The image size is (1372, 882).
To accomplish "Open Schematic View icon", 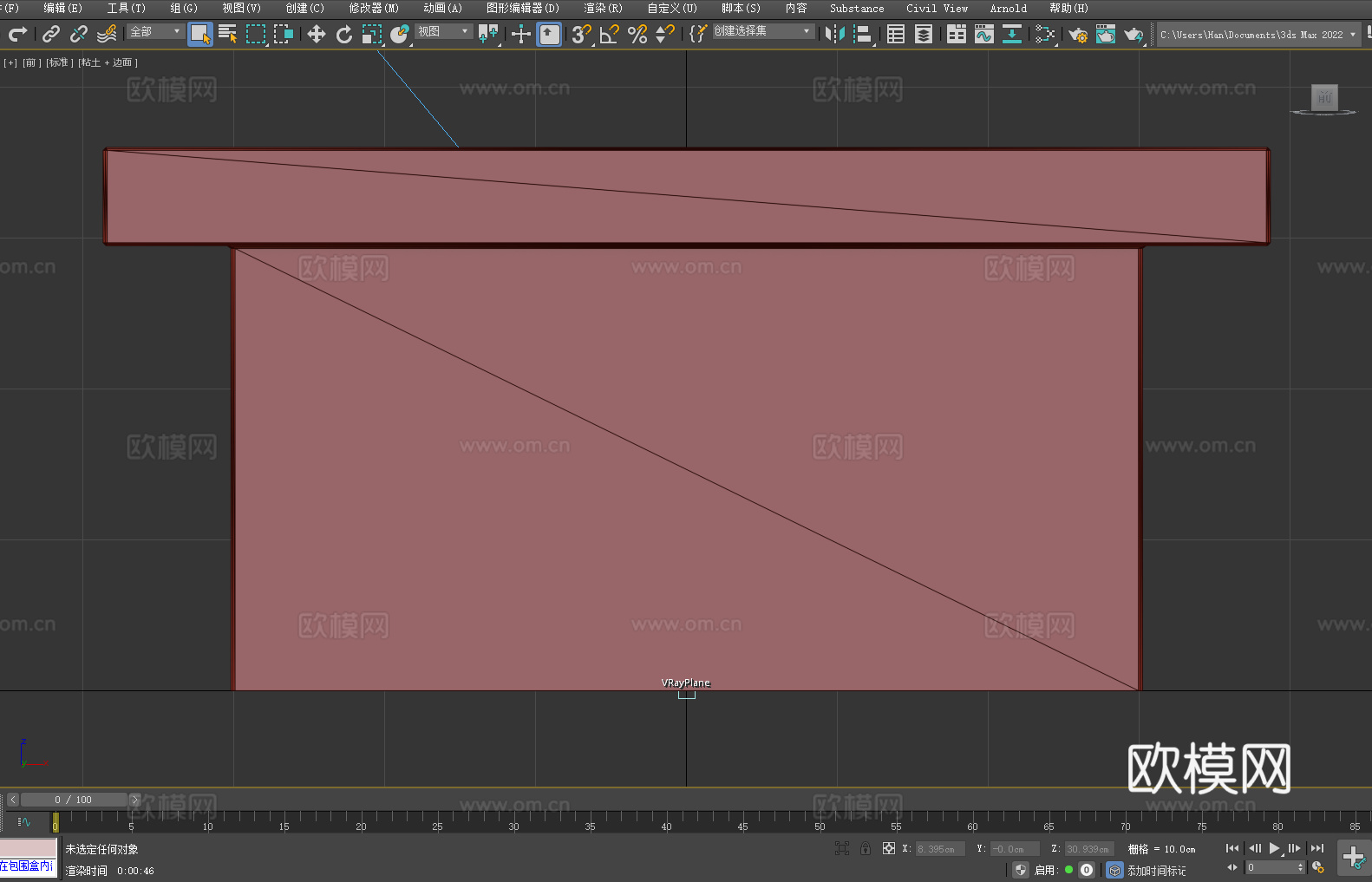I will coord(1012,34).
